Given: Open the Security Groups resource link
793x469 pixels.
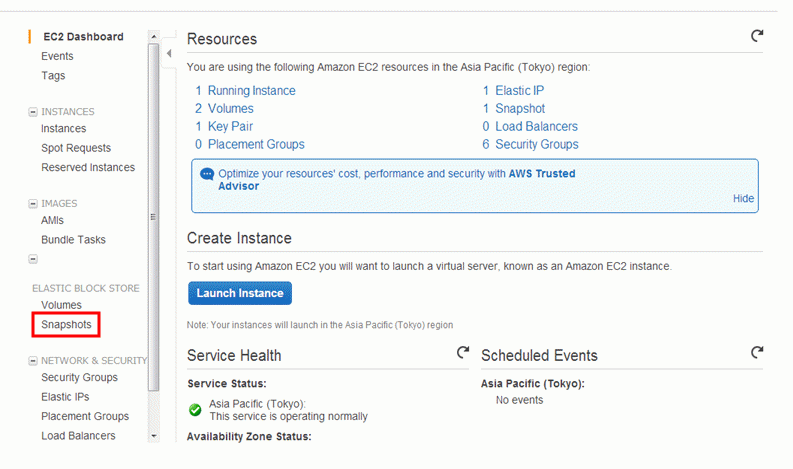Looking at the screenshot, I should click(x=537, y=144).
